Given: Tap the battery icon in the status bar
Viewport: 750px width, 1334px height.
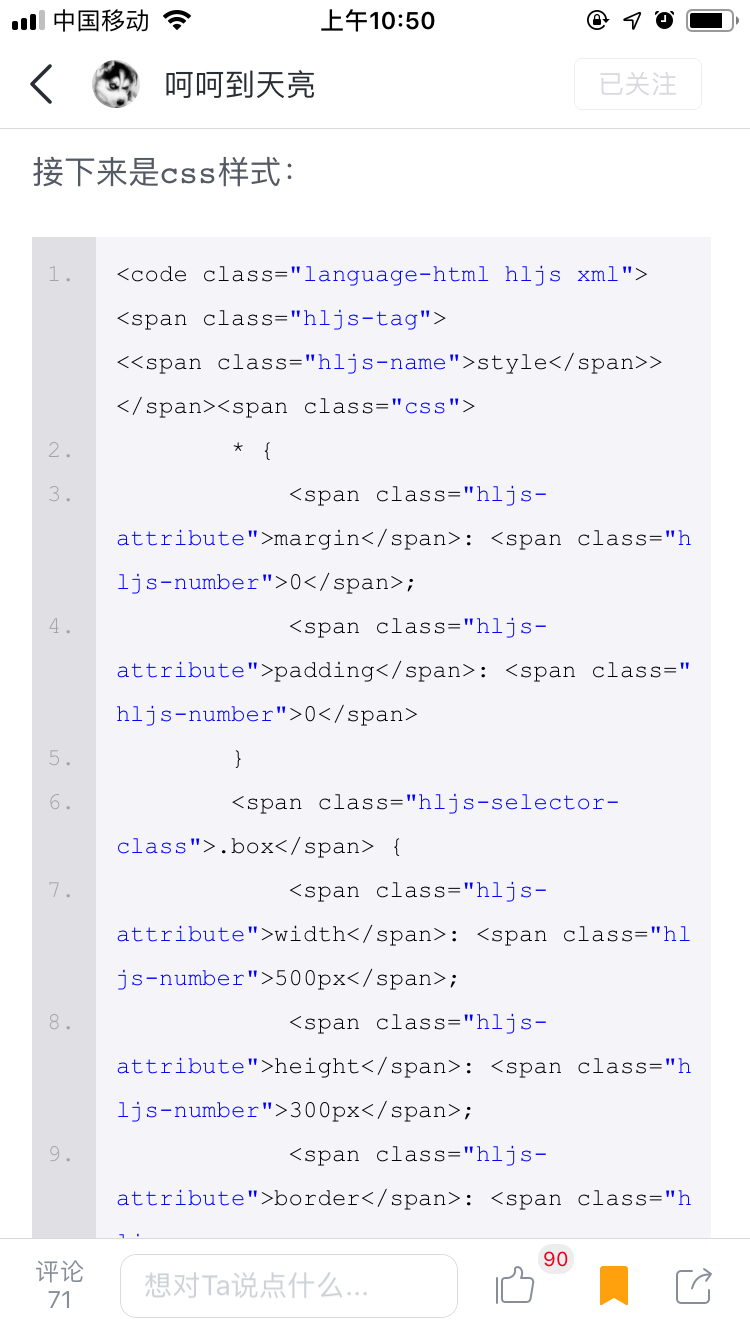Looking at the screenshot, I should (x=710, y=20).
